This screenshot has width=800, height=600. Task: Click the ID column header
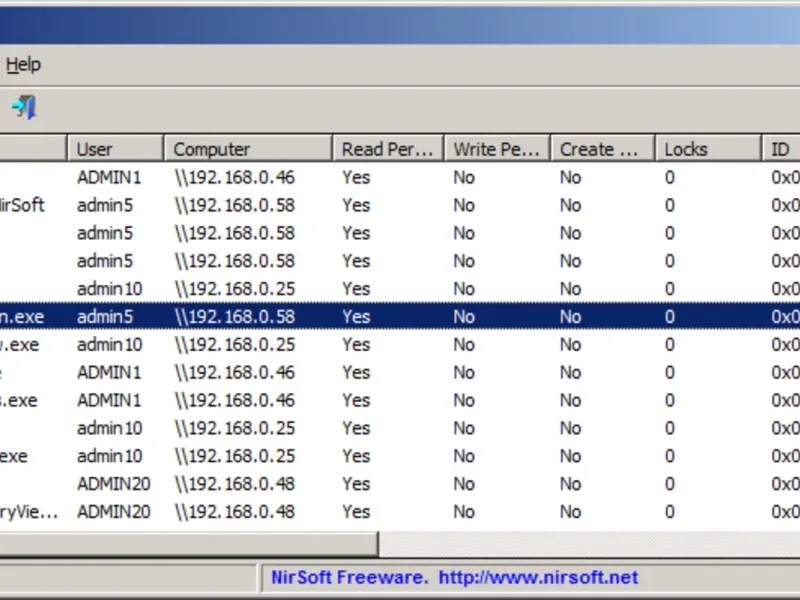(780, 149)
